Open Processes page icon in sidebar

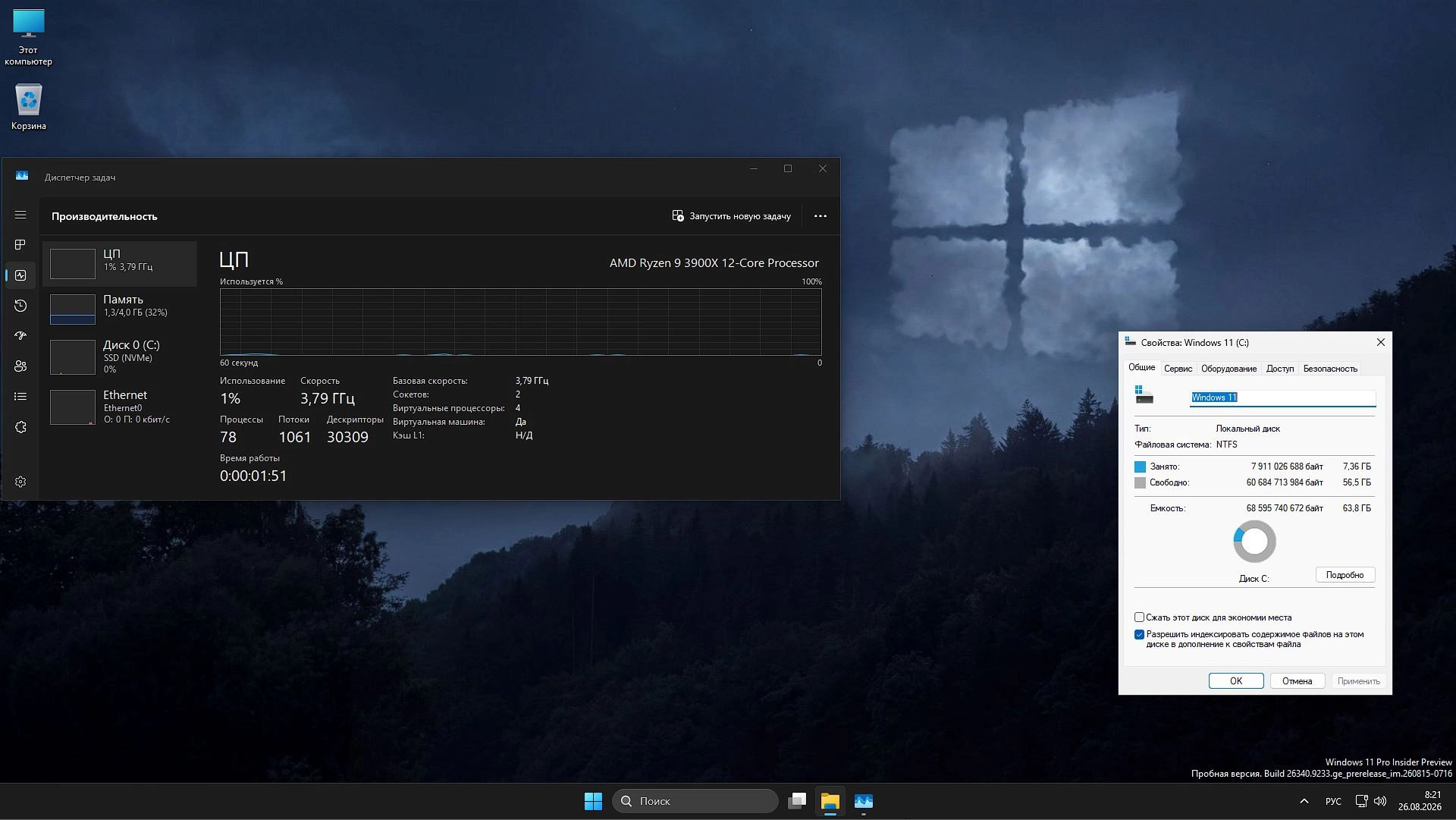pyautogui.click(x=20, y=245)
